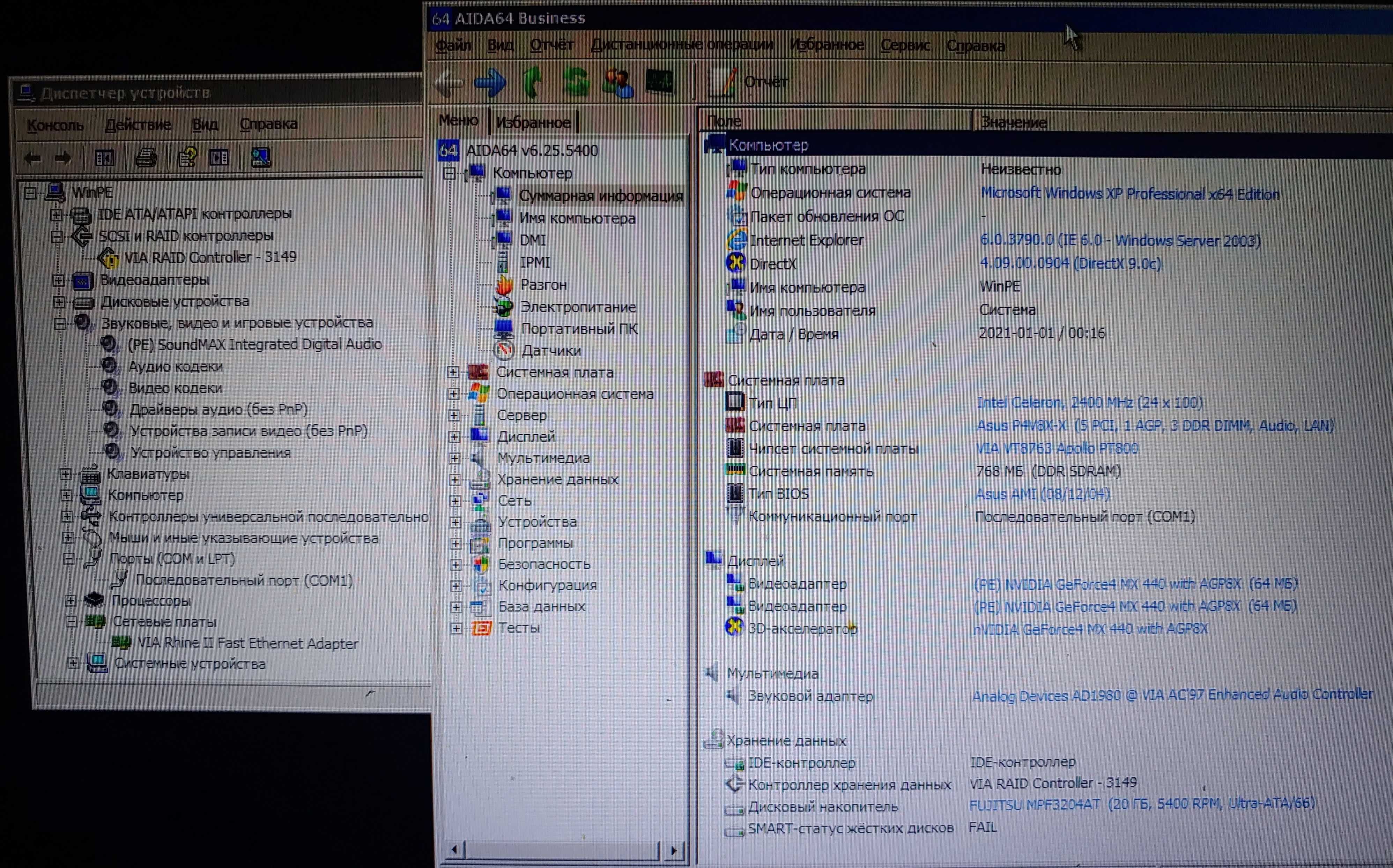Collapse SCSI и RAID контроллеры node
The image size is (1393, 868).
click(56, 237)
